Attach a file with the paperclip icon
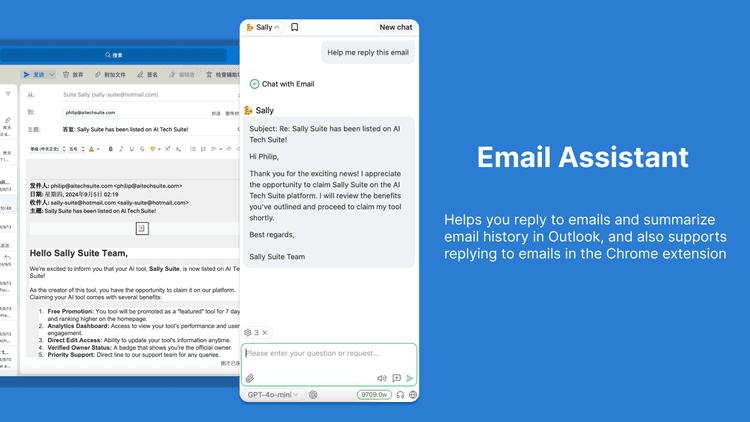750x422 pixels. tap(250, 379)
